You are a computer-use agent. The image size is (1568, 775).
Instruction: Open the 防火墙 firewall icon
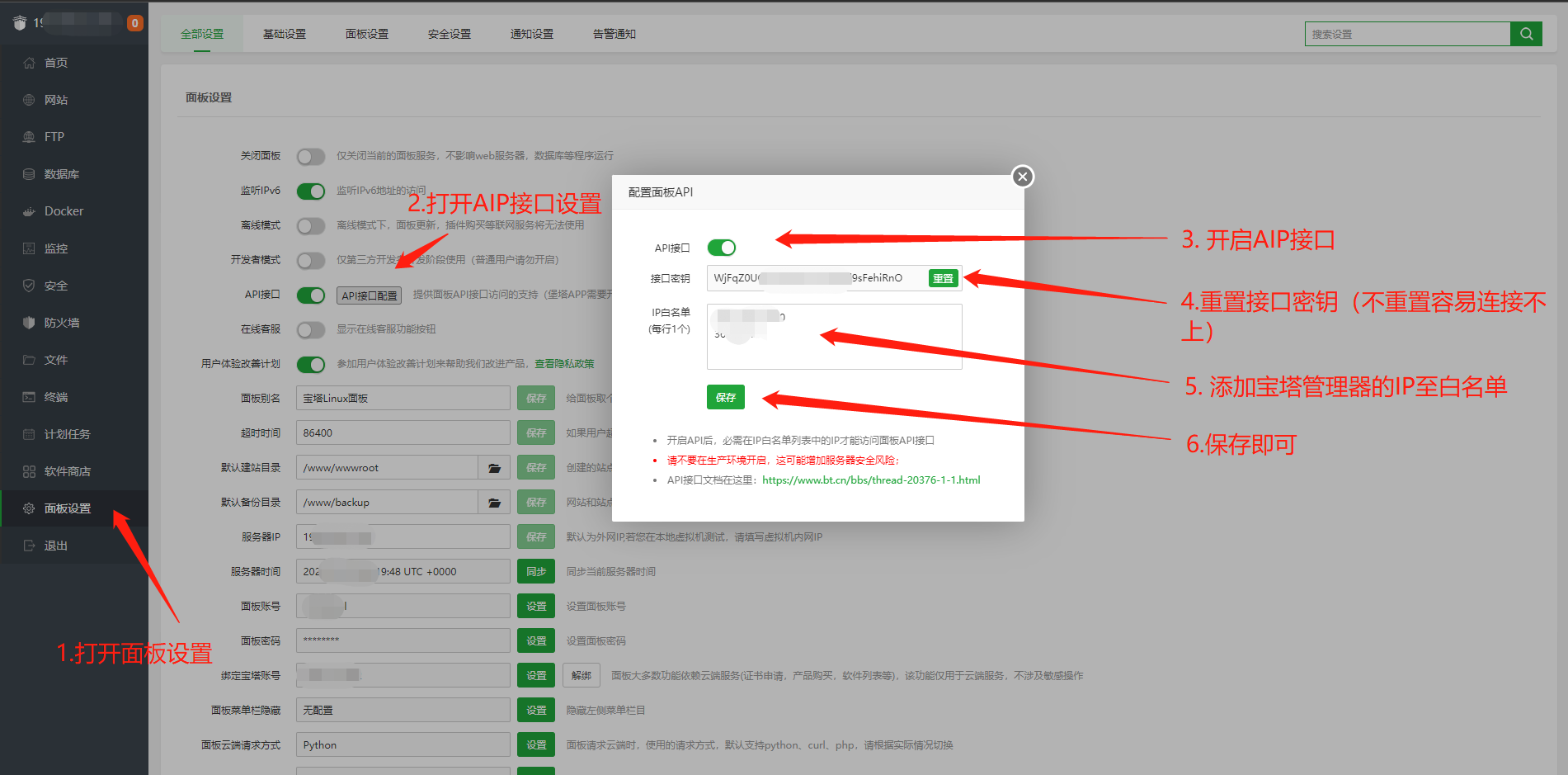click(29, 323)
